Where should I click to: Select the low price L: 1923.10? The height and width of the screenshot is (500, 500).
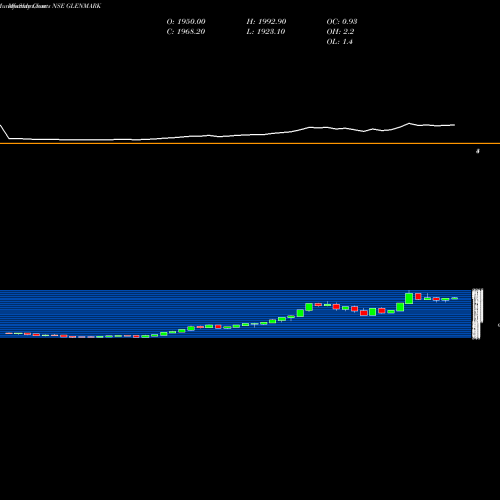coord(266,31)
